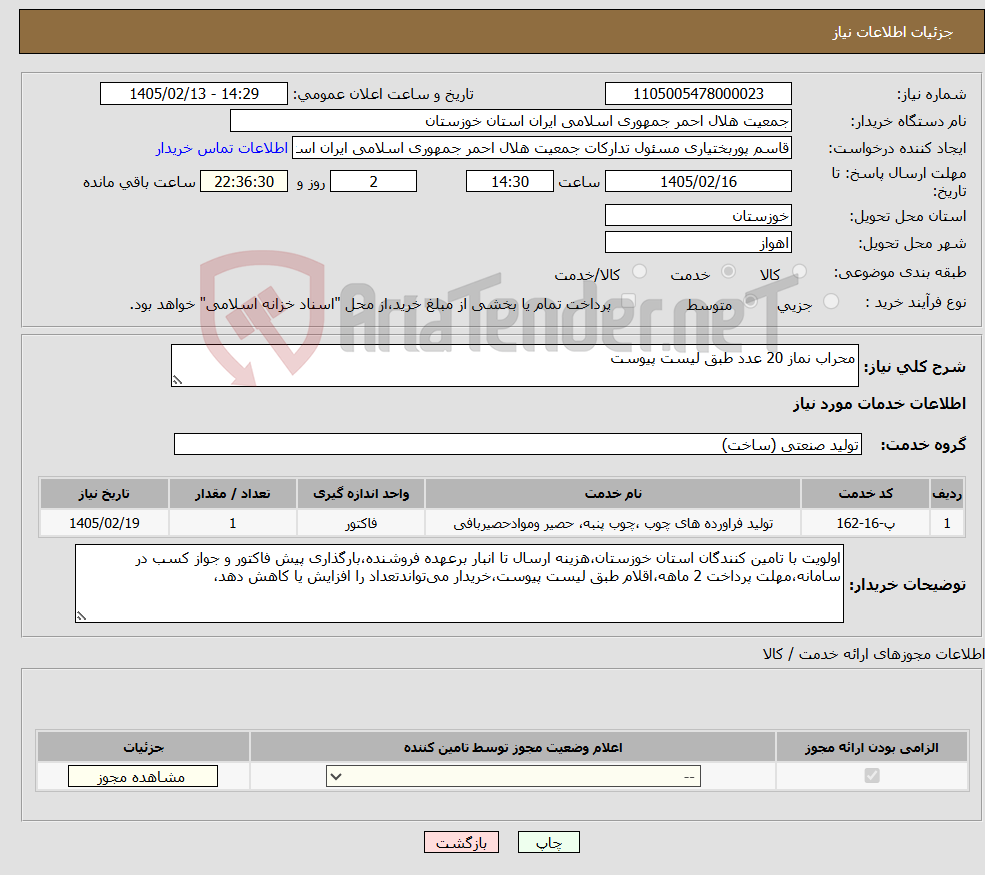Click the buyer organization name field

pyautogui.click(x=510, y=121)
